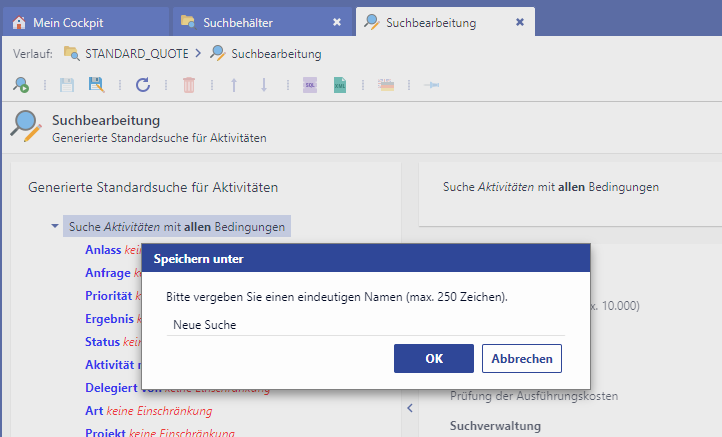
Task: Collapse the Suche Aktivitäten tree node
Action: (x=55, y=226)
